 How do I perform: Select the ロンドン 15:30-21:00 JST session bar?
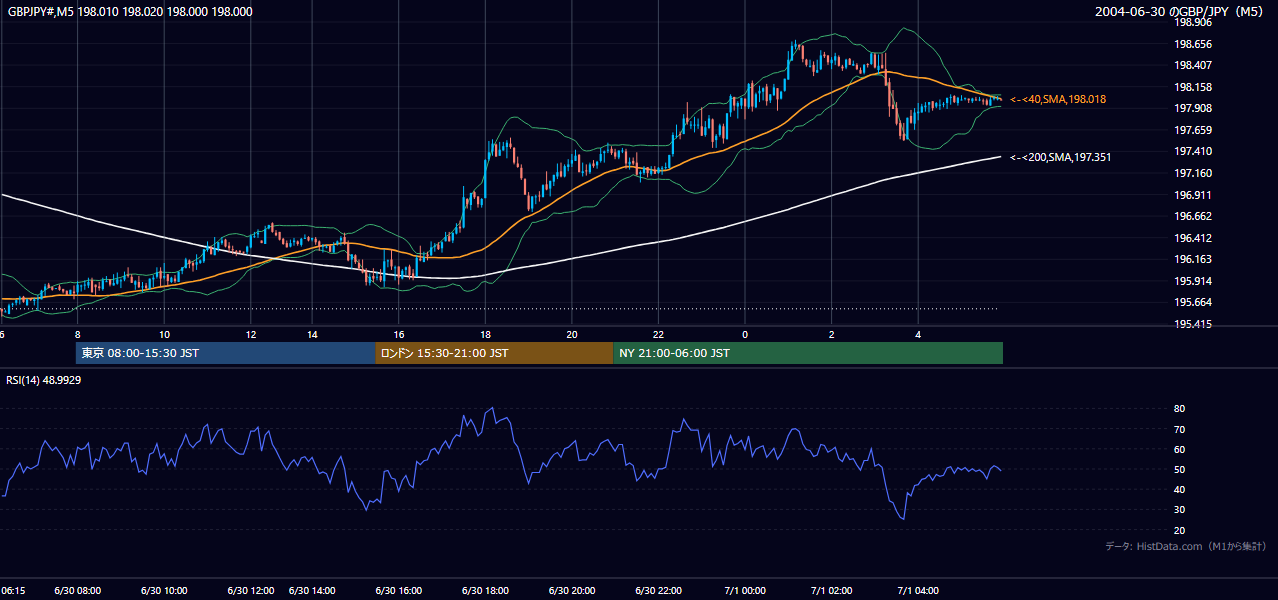(x=494, y=353)
